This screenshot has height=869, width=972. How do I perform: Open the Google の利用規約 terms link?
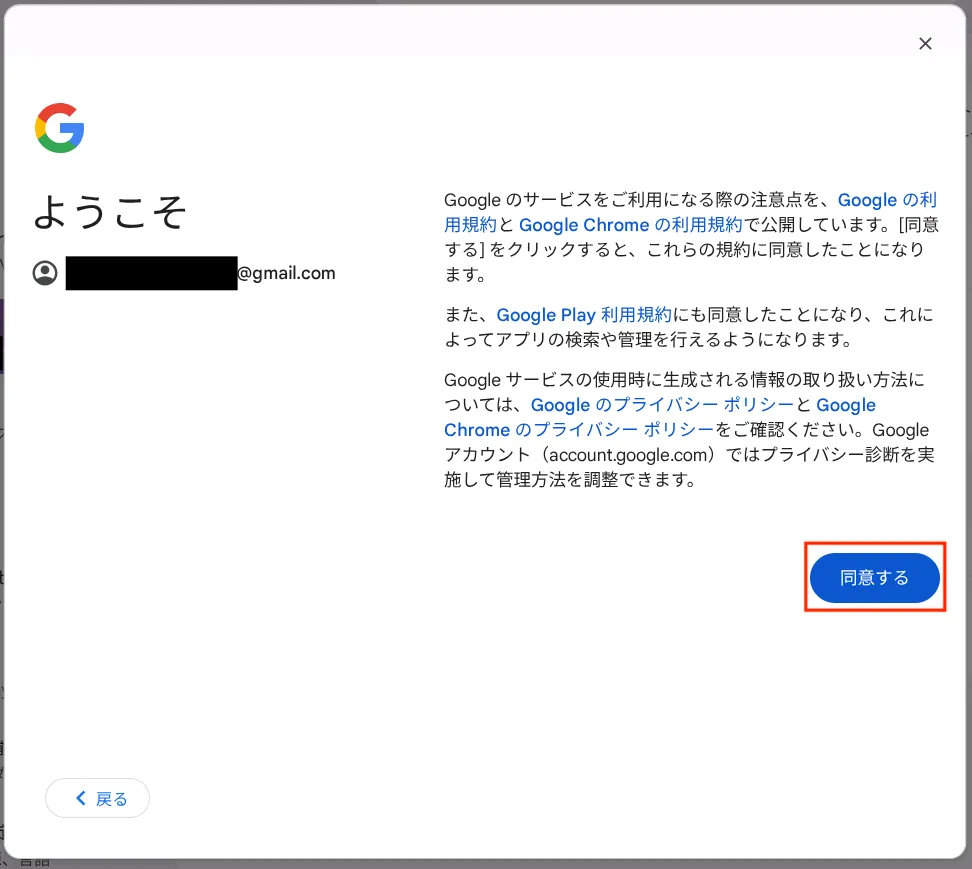click(886, 200)
